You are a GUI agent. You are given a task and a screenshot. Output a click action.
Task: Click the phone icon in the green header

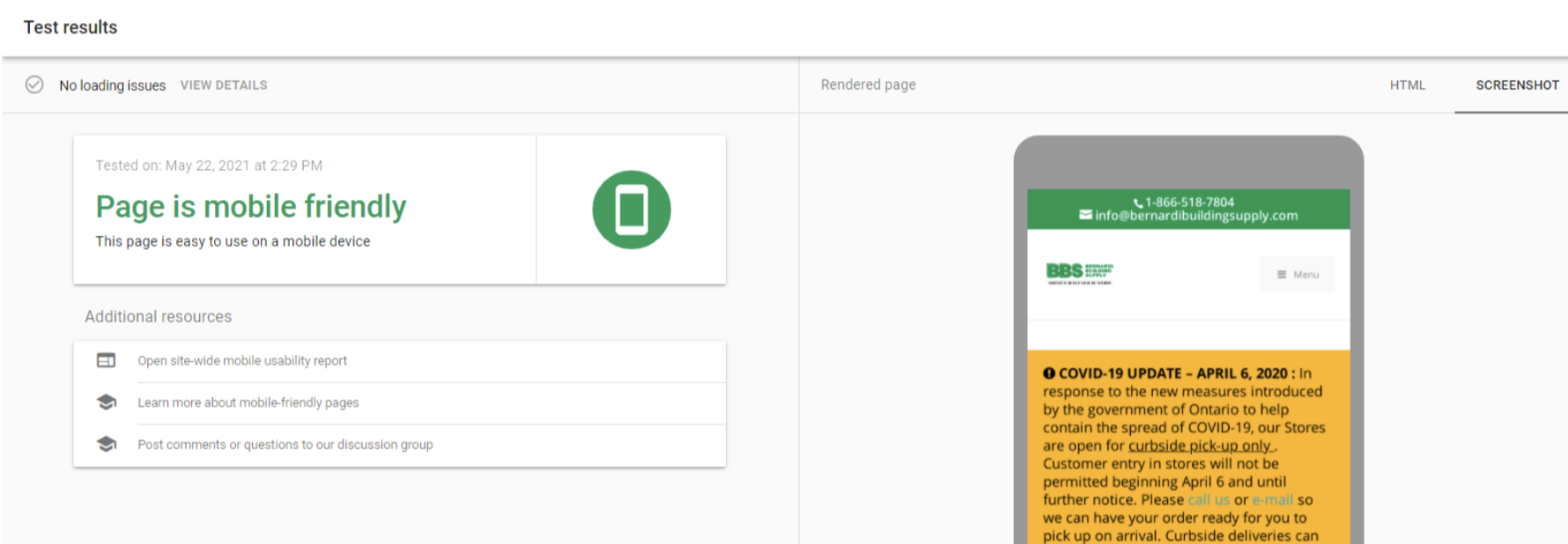pos(1137,202)
